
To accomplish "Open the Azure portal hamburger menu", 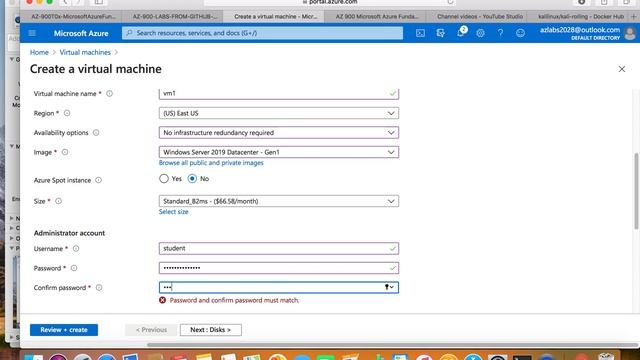I will click(x=32, y=33).
